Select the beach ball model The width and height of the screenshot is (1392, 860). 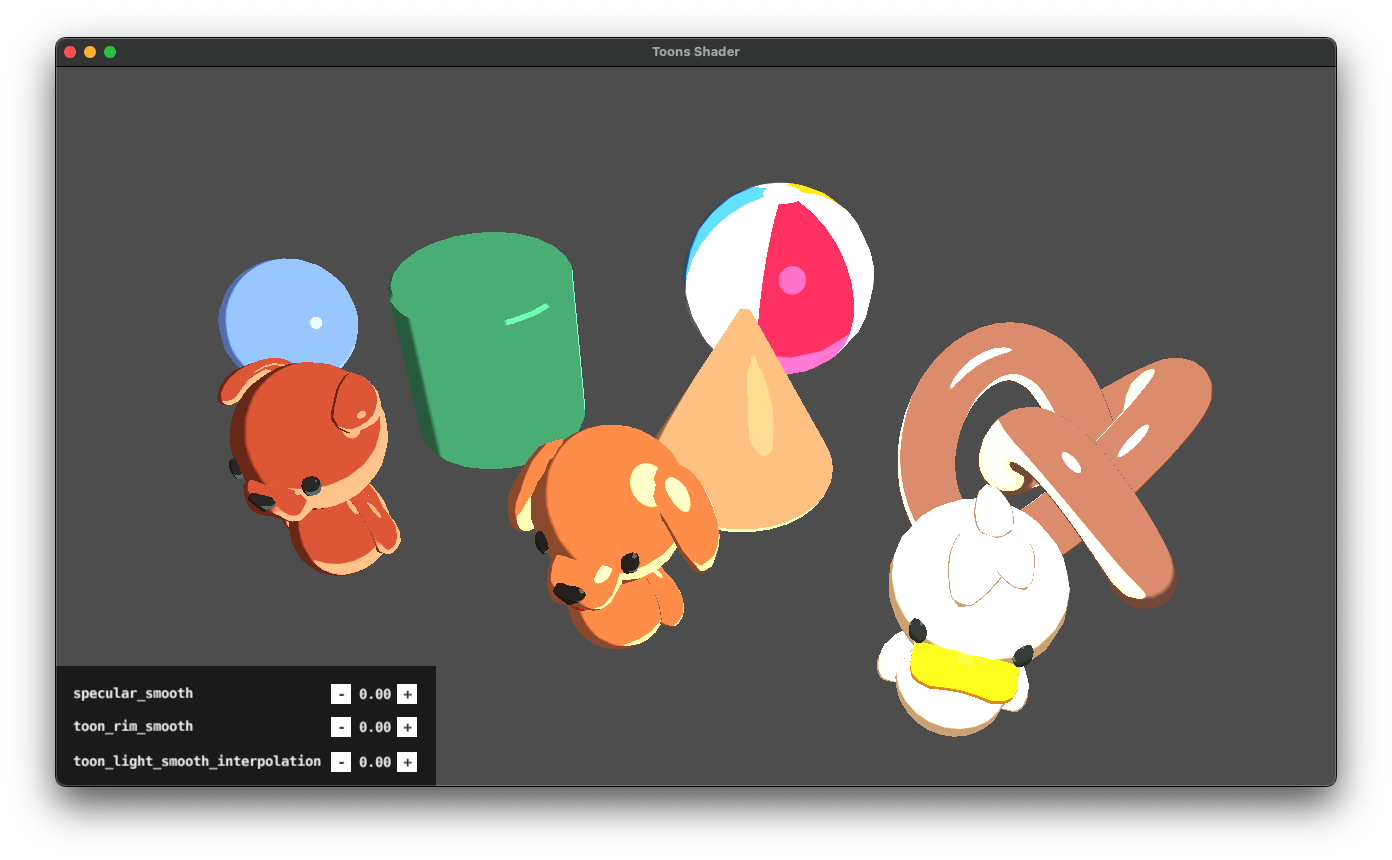(780, 270)
